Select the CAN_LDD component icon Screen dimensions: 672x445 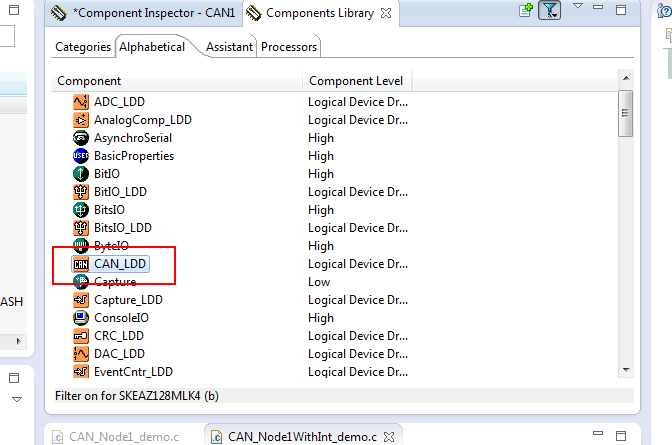[x=81, y=264]
